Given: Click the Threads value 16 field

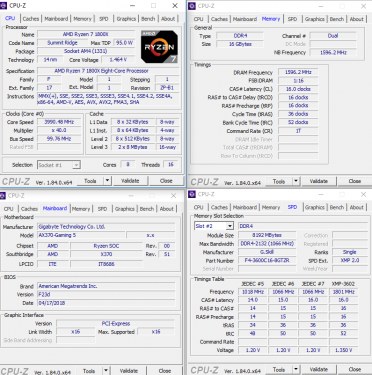Looking at the screenshot, I should [171, 165].
